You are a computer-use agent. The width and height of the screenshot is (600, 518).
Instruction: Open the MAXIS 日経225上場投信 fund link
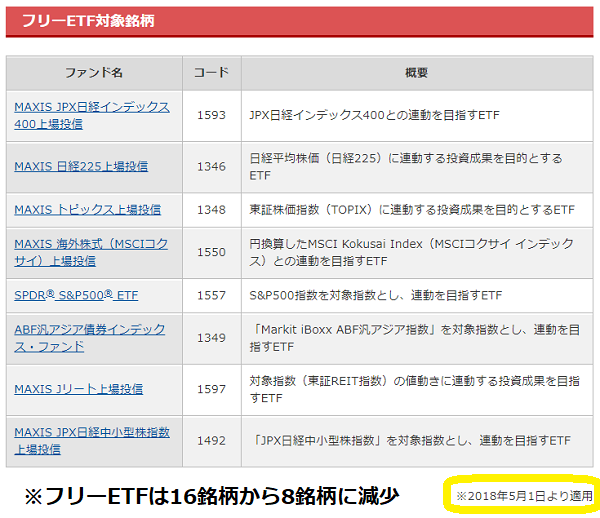click(81, 166)
